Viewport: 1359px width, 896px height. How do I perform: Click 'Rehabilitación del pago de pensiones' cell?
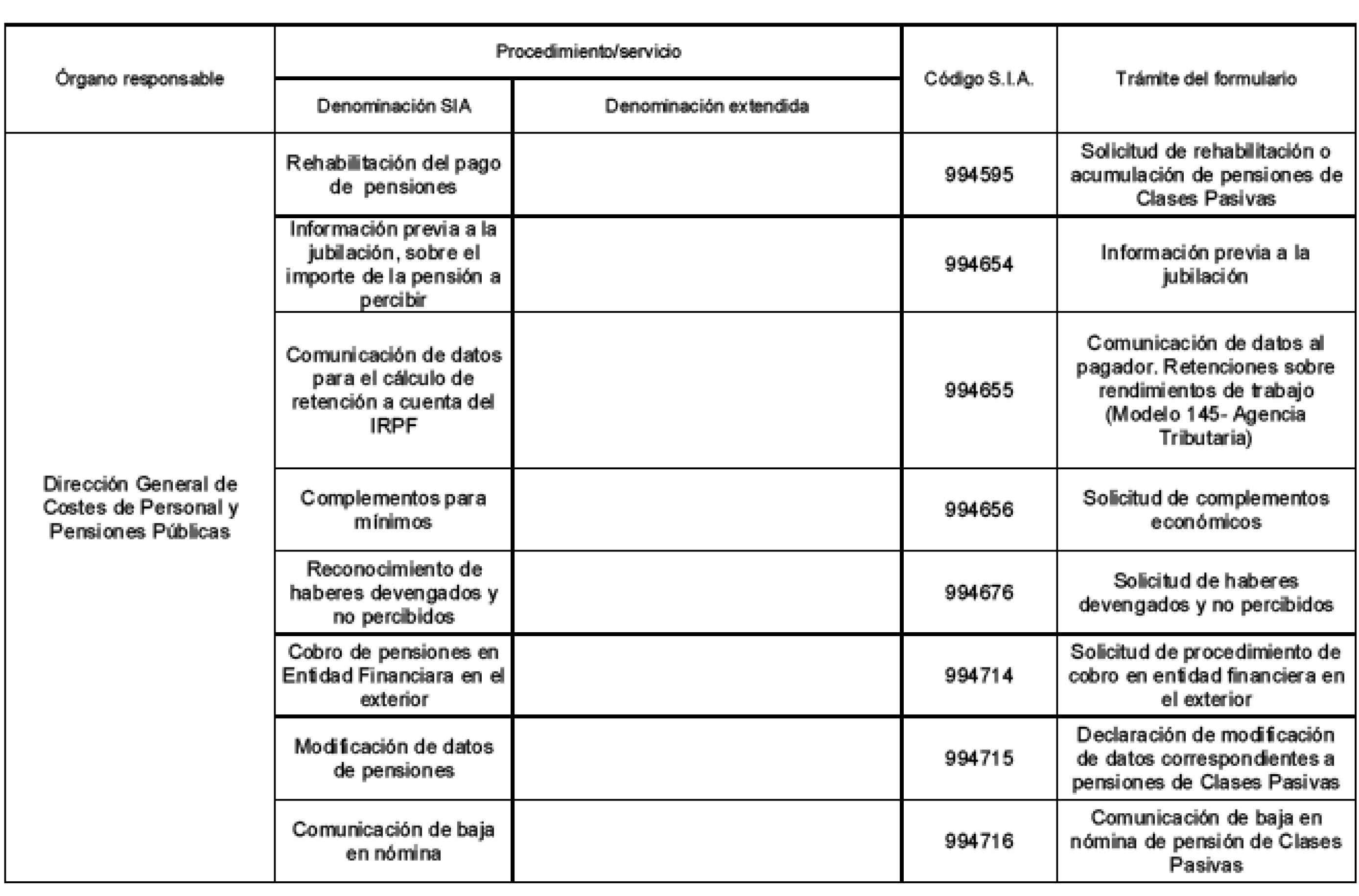(394, 175)
